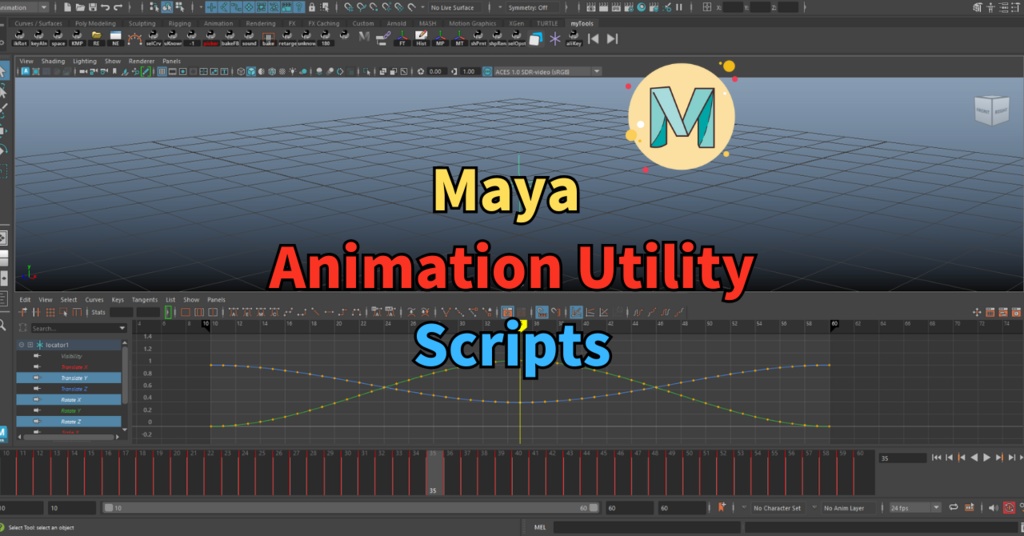Image resolution: width=1024 pixels, height=536 pixels.
Task: Open the No Character Set dropdown
Action: (776, 507)
